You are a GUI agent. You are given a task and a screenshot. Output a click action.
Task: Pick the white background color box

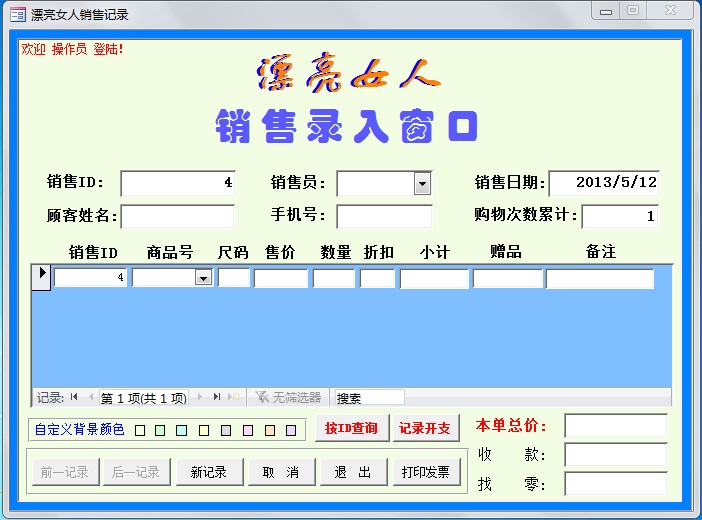pos(140,430)
